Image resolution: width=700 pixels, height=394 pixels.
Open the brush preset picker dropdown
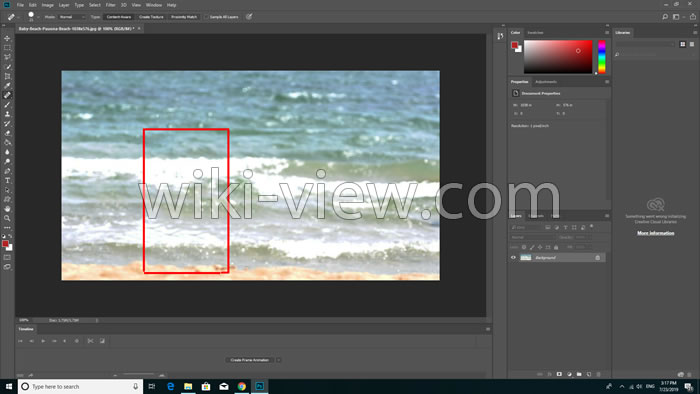(38, 17)
